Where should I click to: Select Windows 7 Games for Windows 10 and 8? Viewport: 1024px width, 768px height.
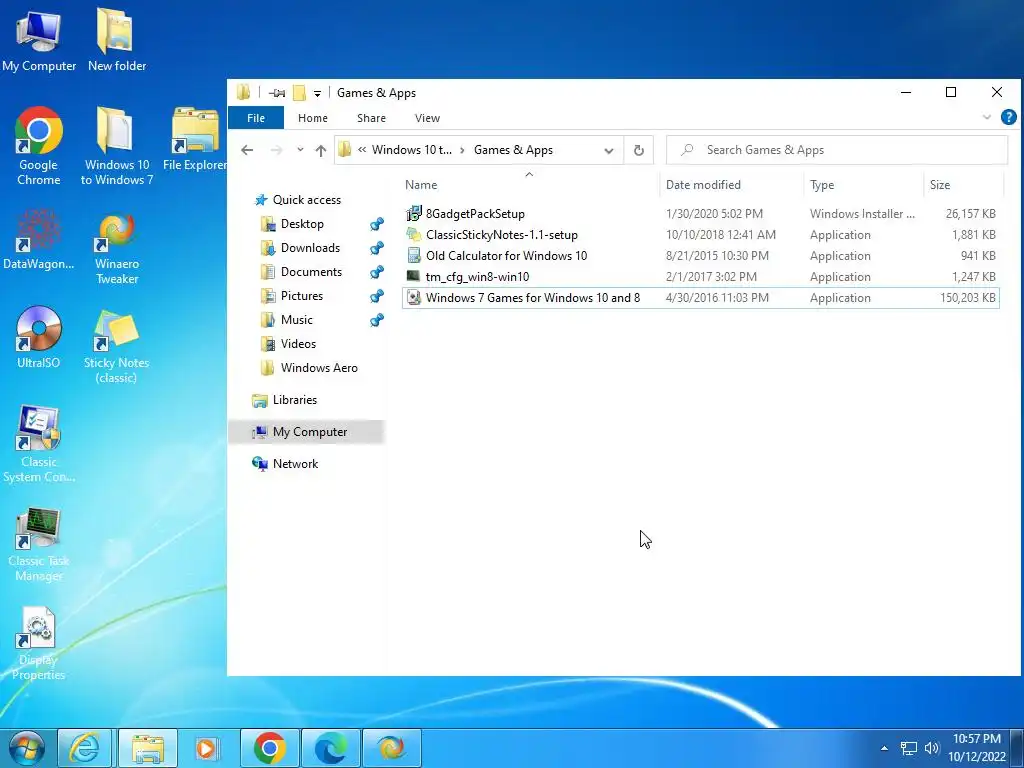701,298
